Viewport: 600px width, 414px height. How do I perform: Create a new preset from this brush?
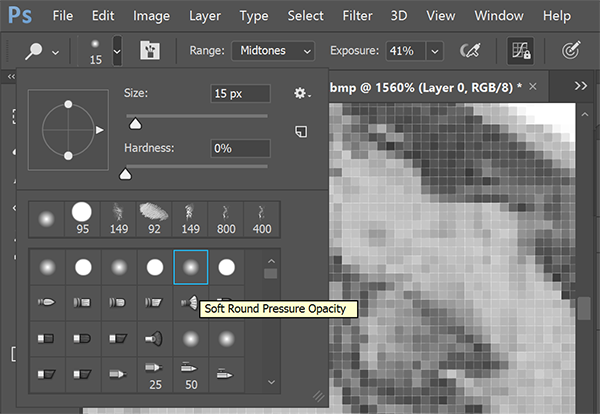tap(301, 132)
